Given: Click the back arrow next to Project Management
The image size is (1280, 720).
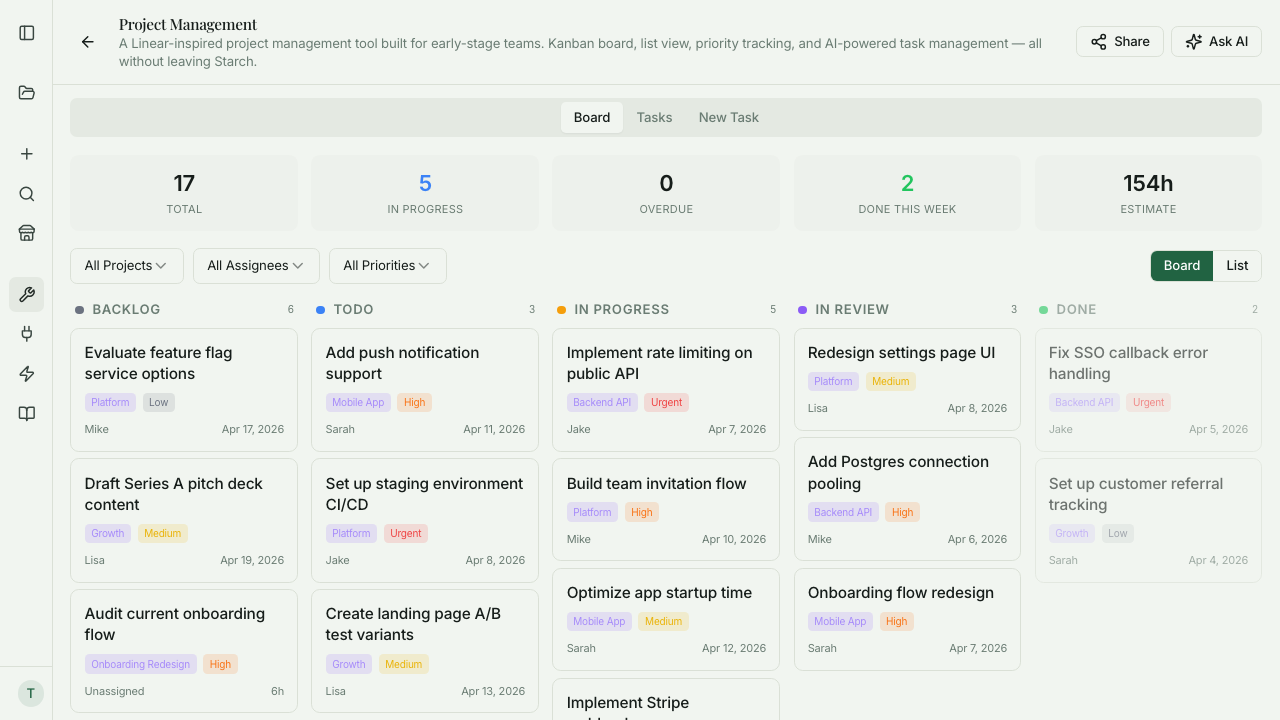Looking at the screenshot, I should [x=87, y=42].
